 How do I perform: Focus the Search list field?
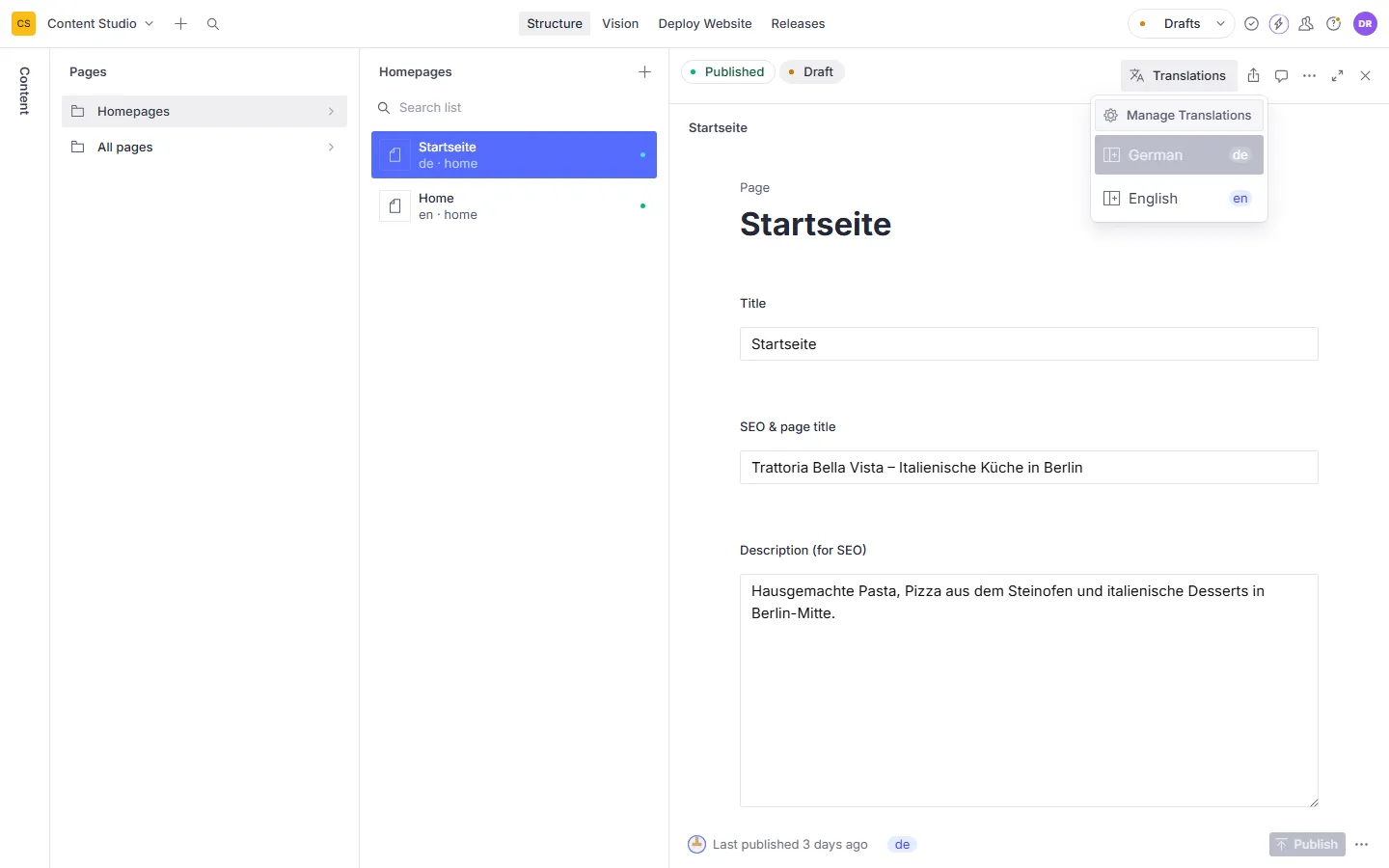[514, 107]
